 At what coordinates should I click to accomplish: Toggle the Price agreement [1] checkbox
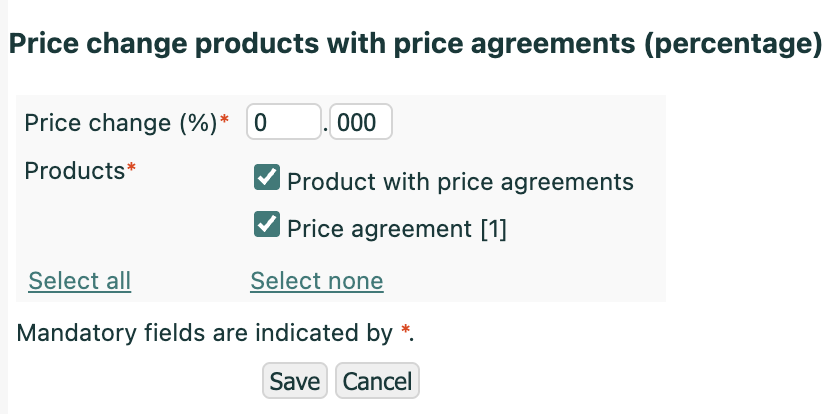[x=266, y=226]
